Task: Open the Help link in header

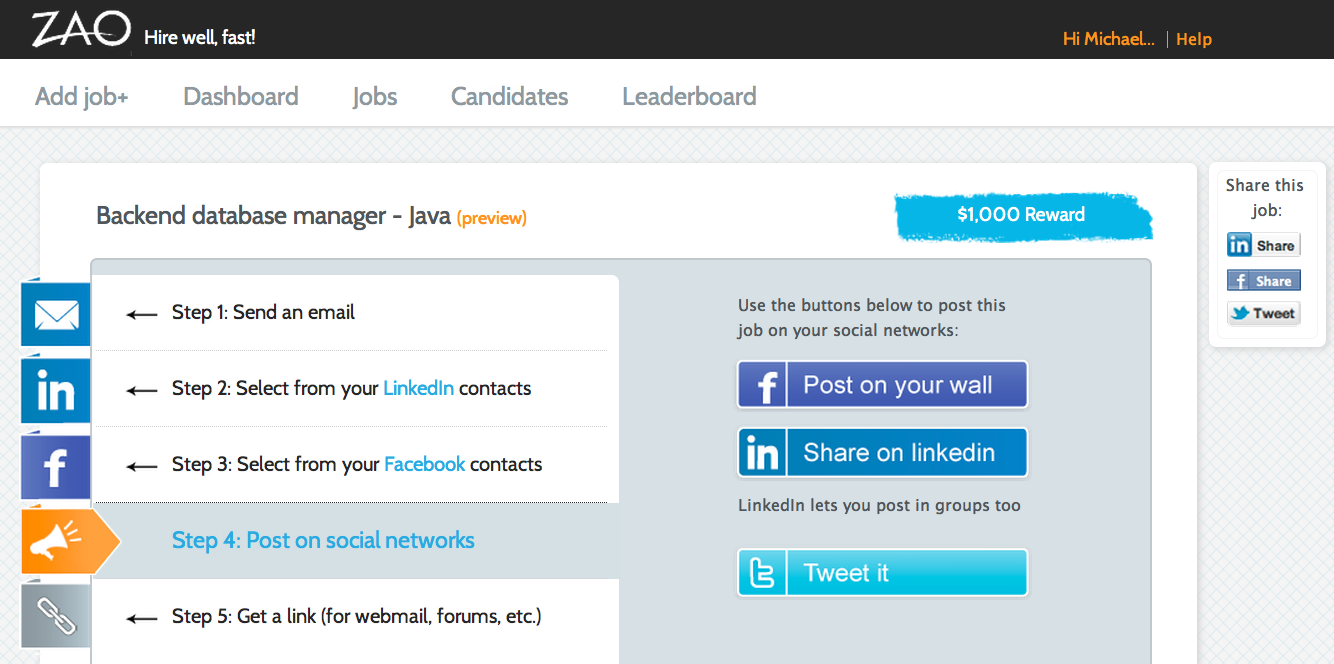Action: [1194, 39]
